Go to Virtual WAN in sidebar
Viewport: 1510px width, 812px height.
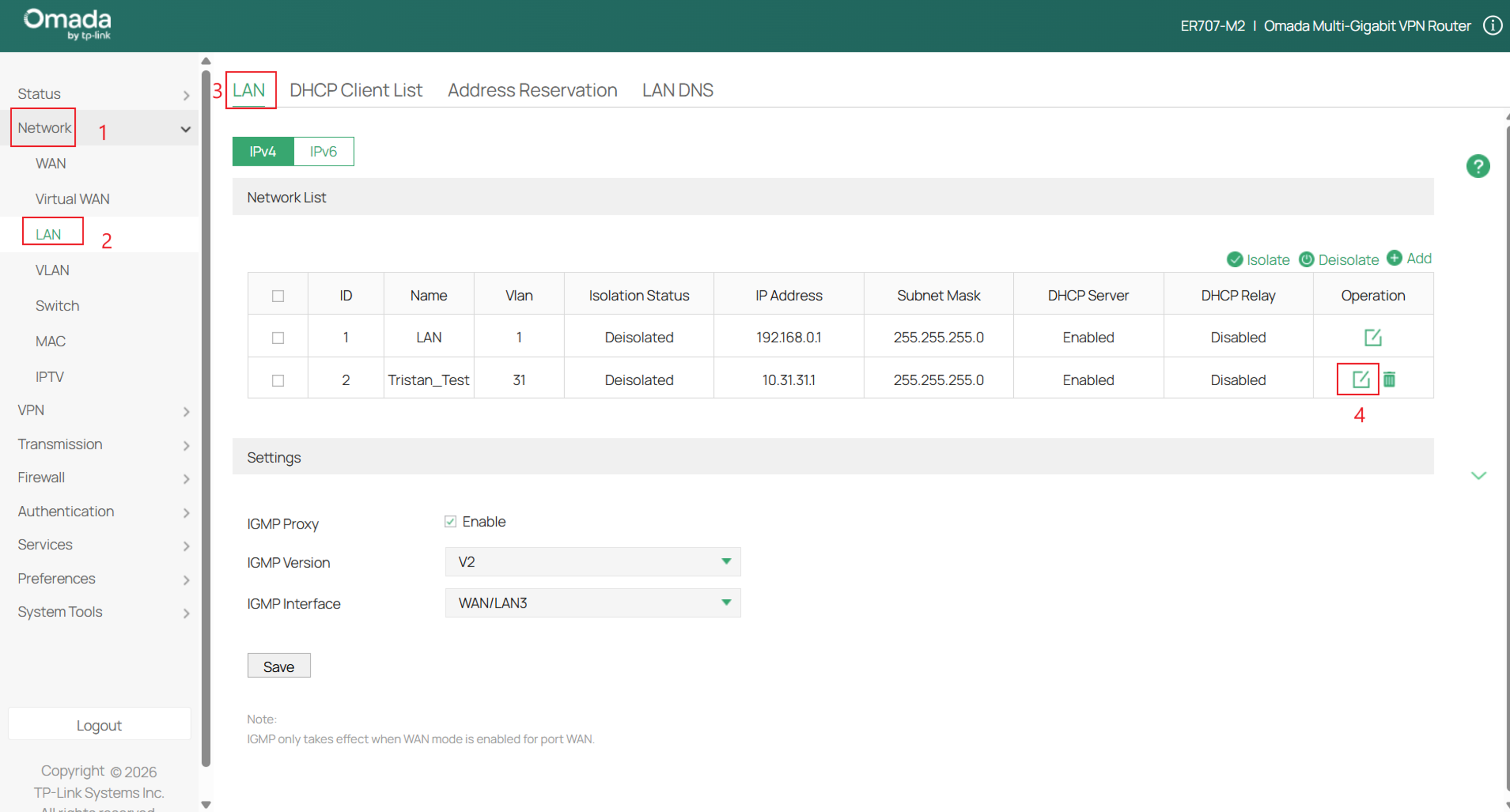pos(72,199)
